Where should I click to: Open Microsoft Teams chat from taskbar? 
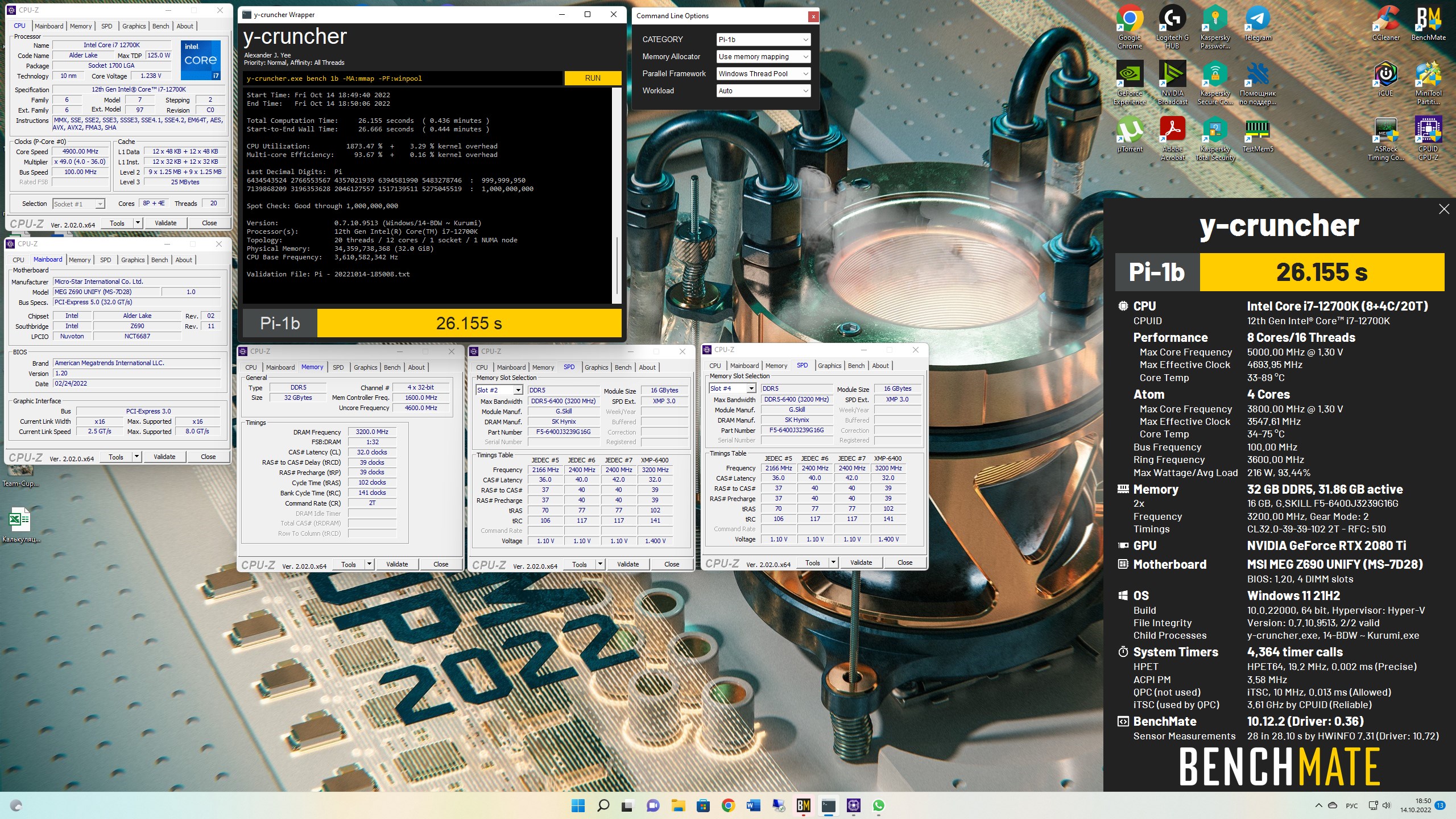(x=653, y=805)
